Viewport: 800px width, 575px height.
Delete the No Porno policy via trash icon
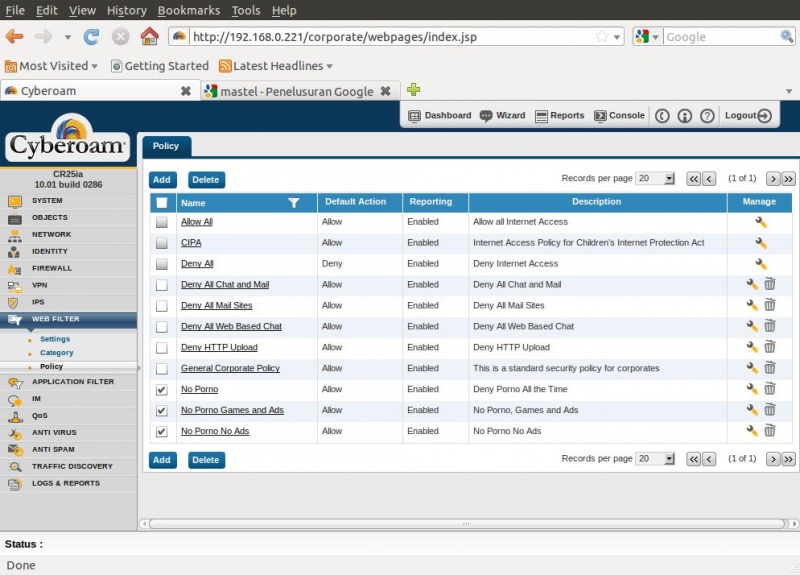(769, 389)
